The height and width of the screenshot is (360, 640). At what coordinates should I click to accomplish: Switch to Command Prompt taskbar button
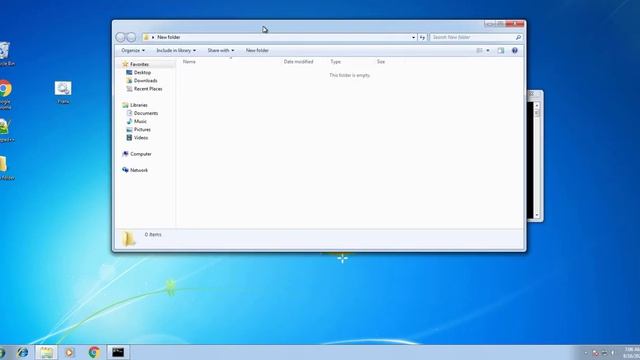pyautogui.click(x=118, y=352)
